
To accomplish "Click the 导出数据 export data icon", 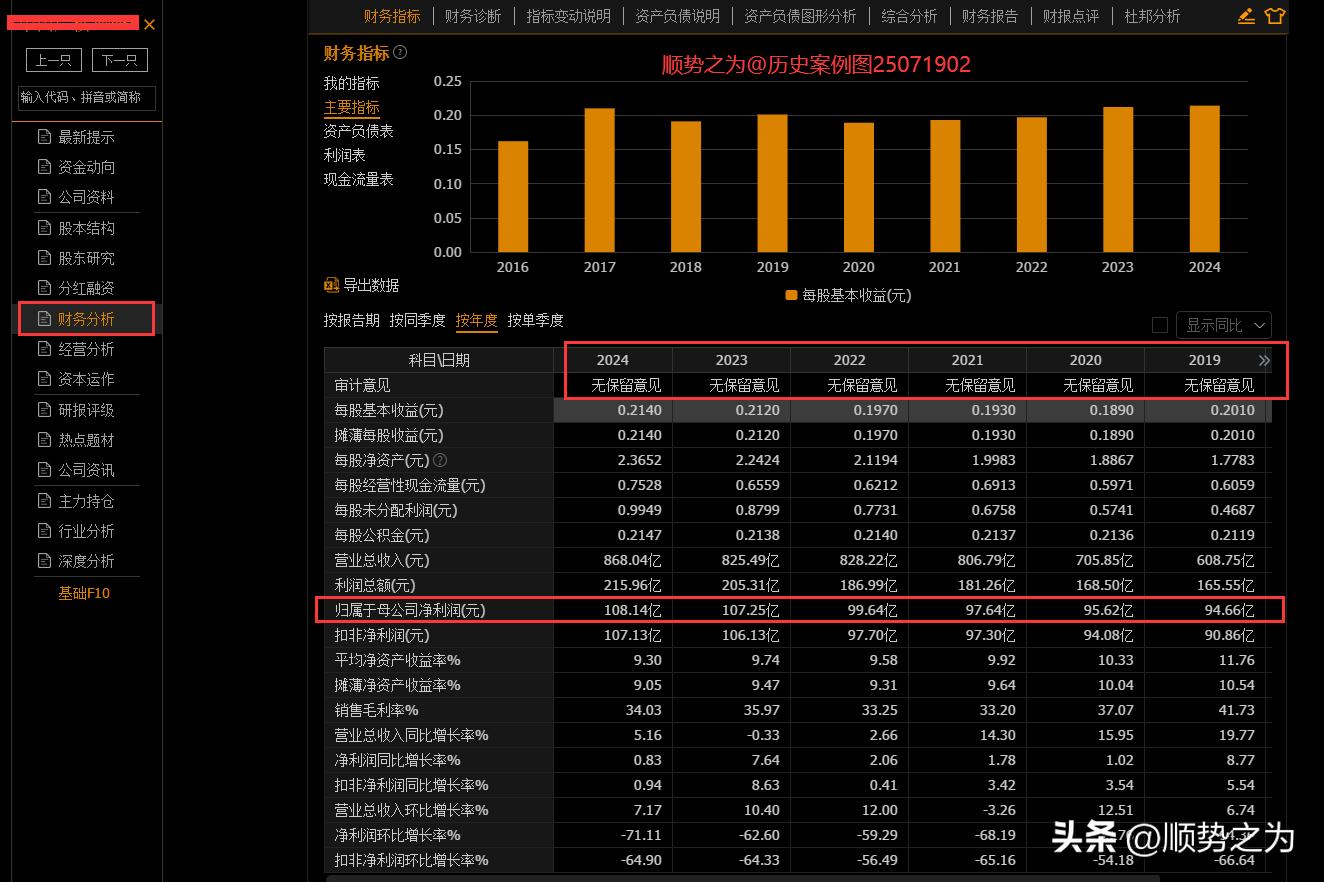I will tap(333, 284).
